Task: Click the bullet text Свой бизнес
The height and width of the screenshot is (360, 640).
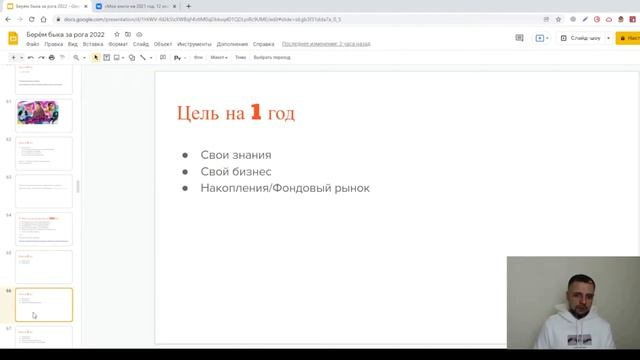Action: pyautogui.click(x=236, y=172)
